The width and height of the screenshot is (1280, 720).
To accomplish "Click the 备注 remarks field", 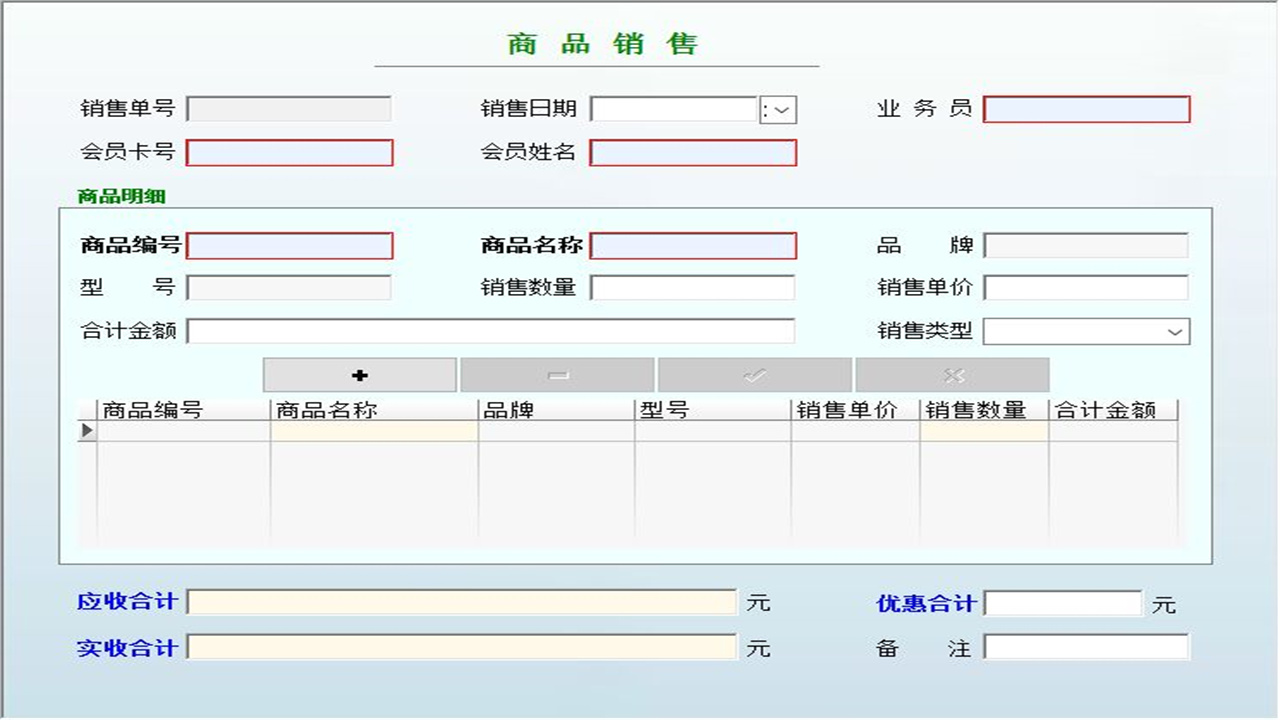I will pyautogui.click(x=1085, y=648).
